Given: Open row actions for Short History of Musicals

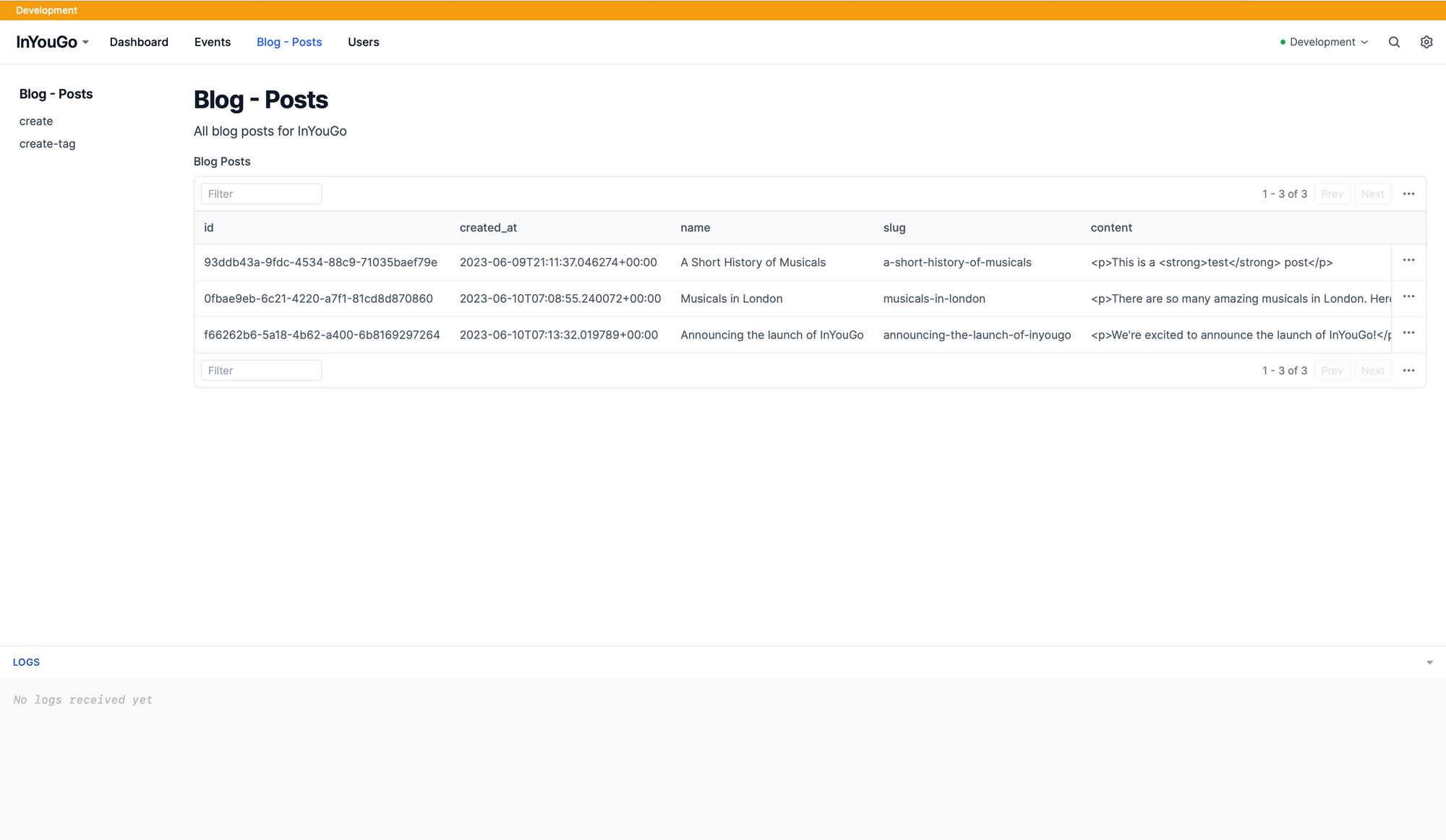Looking at the screenshot, I should click(1408, 260).
